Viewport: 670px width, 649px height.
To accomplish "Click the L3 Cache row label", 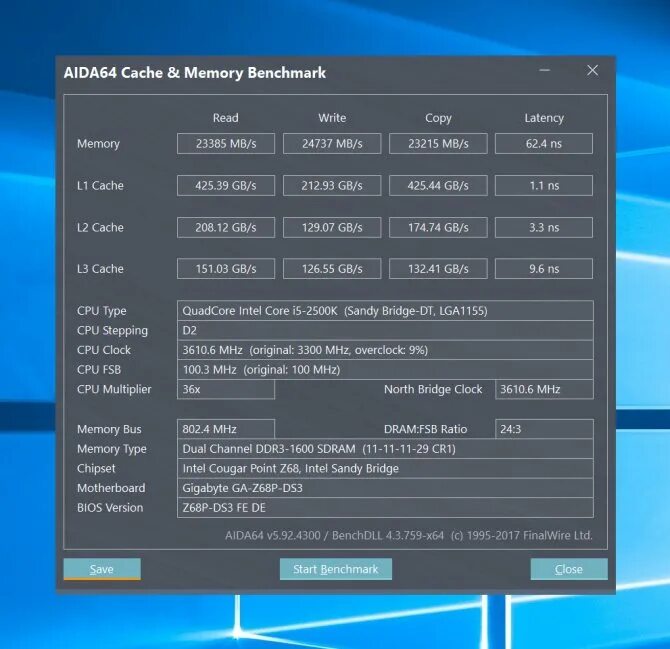I will point(100,269).
